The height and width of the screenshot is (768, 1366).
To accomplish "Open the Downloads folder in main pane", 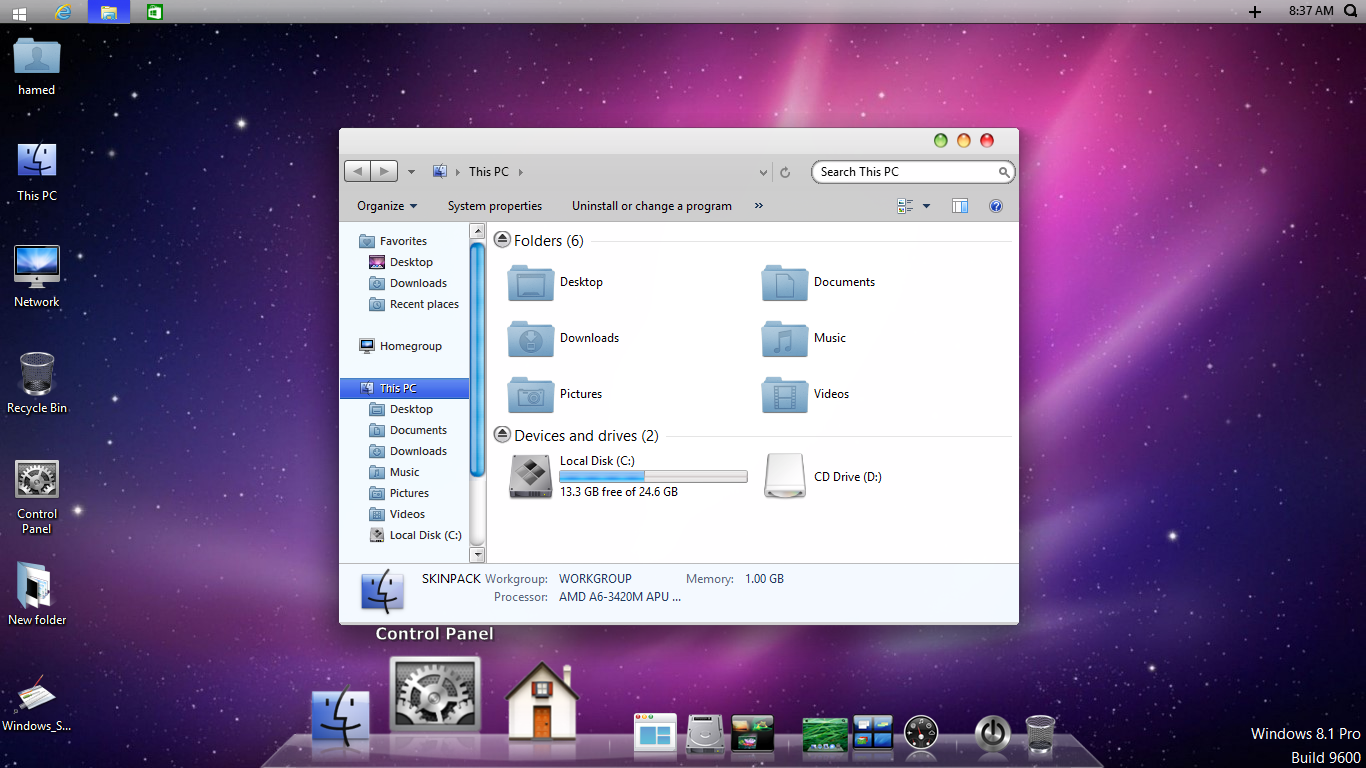I will (564, 338).
